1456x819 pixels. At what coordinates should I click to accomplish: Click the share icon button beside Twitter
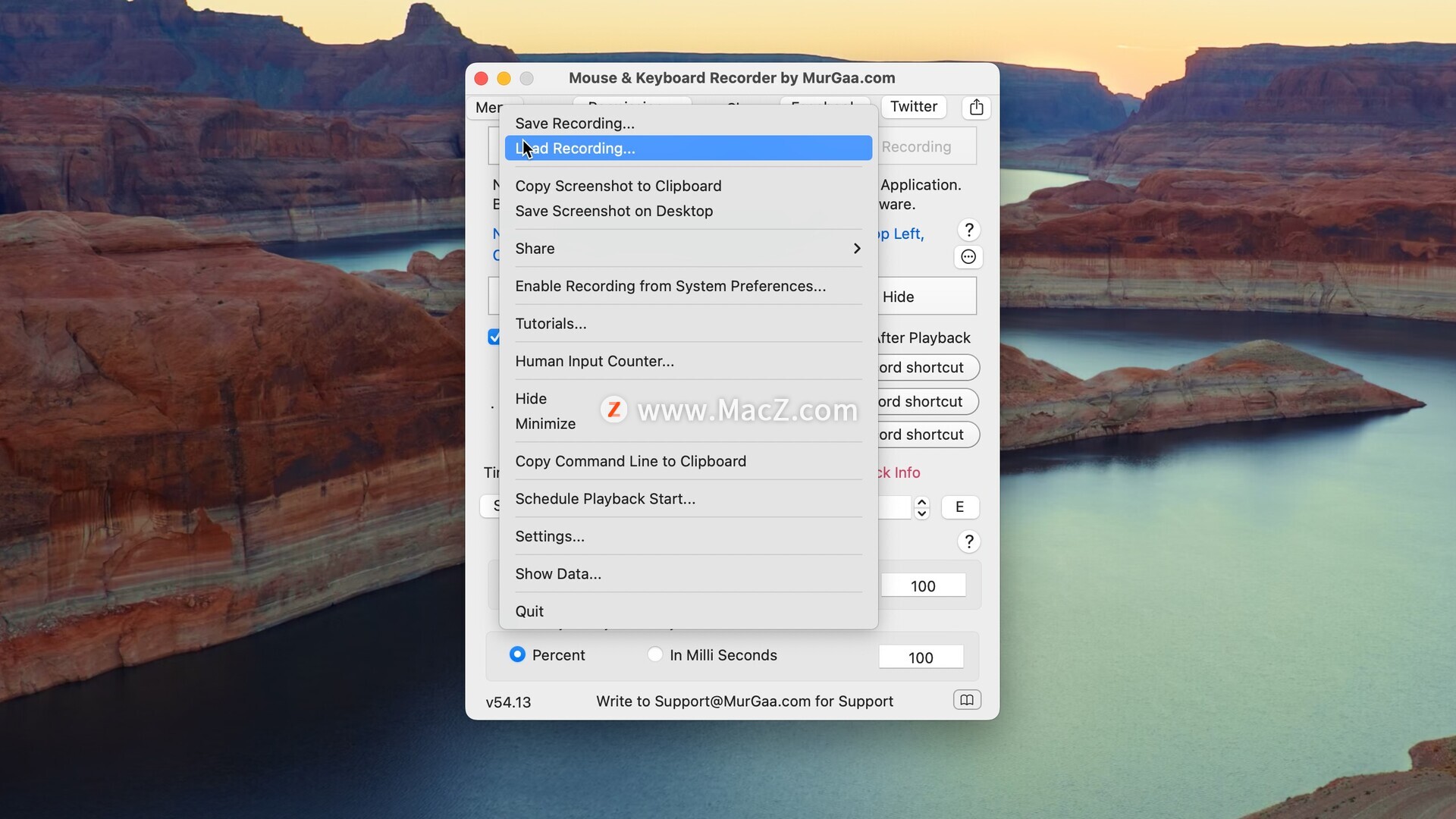(x=976, y=107)
